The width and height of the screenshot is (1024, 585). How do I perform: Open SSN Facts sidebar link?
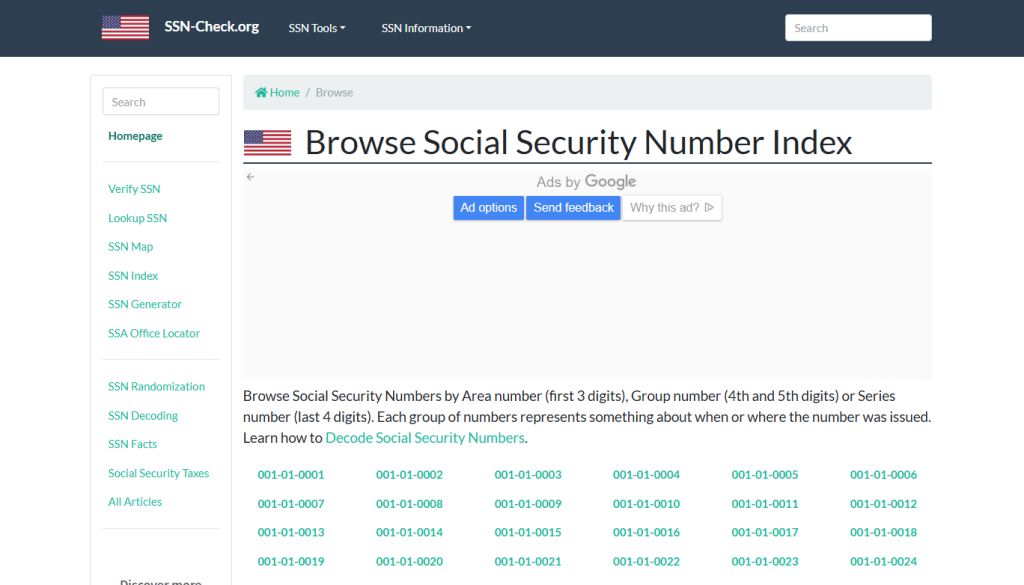(133, 444)
